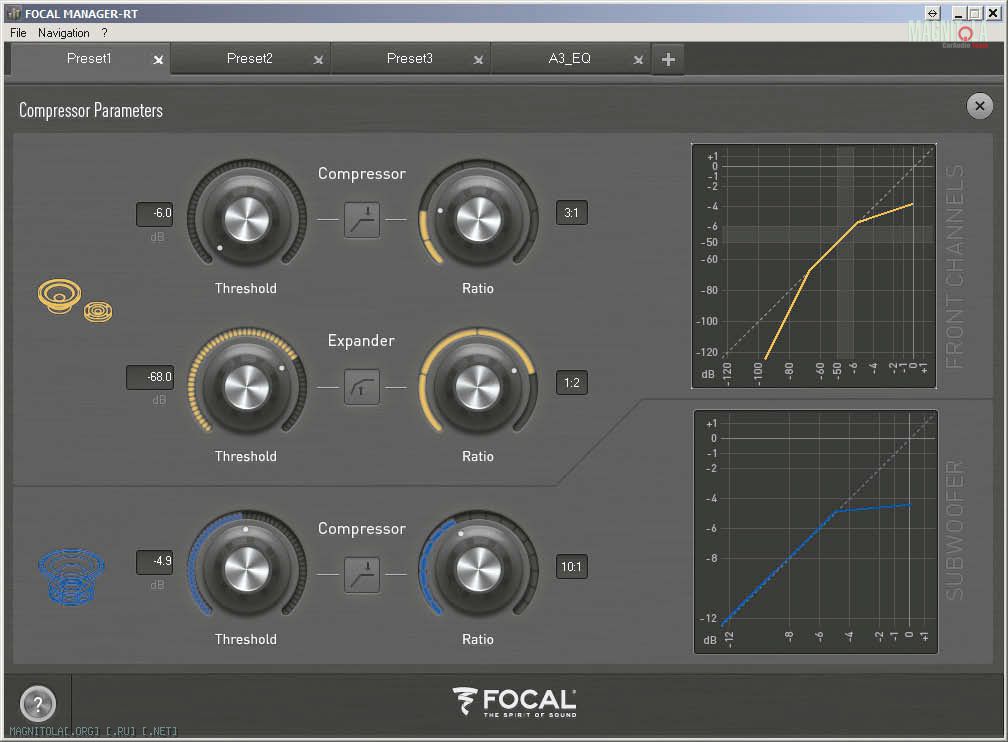The height and width of the screenshot is (742, 1008).
Task: Click the SUBWOOFER vertical label
Action: pyautogui.click(x=955, y=530)
